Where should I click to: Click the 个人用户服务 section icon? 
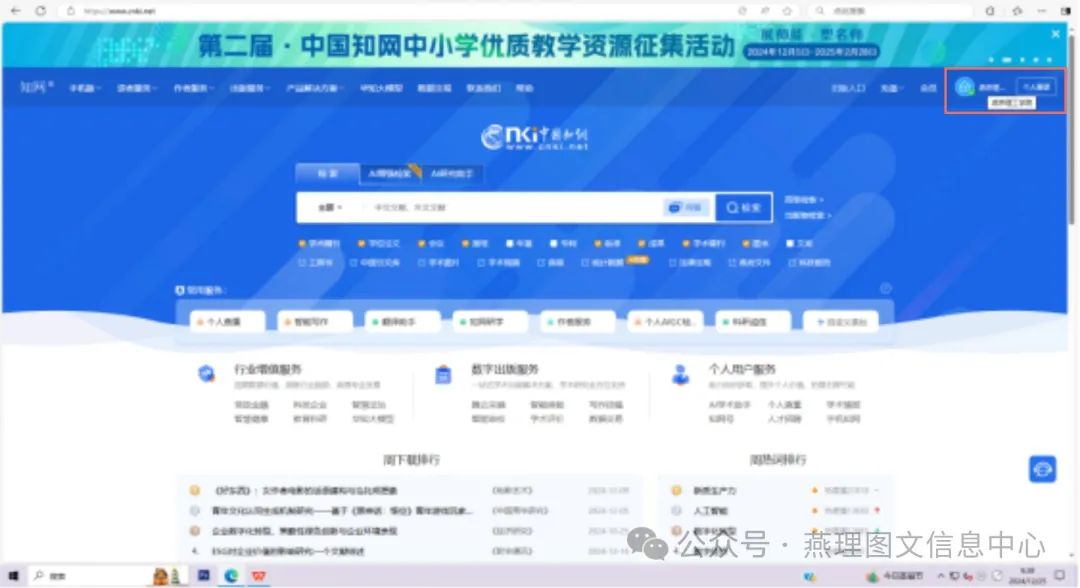tap(680, 374)
